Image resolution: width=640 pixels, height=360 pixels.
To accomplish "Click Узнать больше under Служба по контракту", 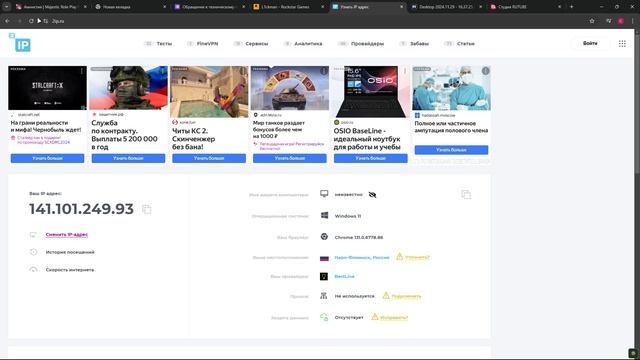I will coord(128,158).
